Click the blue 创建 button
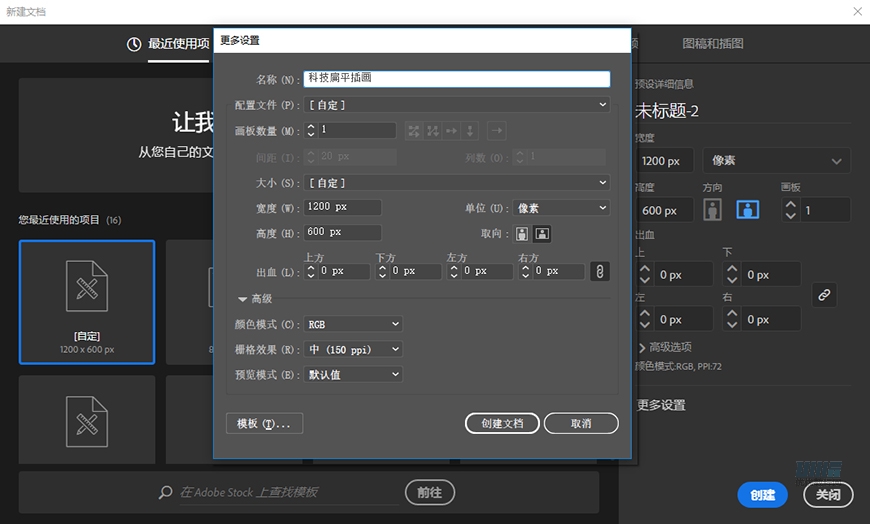Image resolution: width=870 pixels, height=524 pixels. (x=762, y=495)
